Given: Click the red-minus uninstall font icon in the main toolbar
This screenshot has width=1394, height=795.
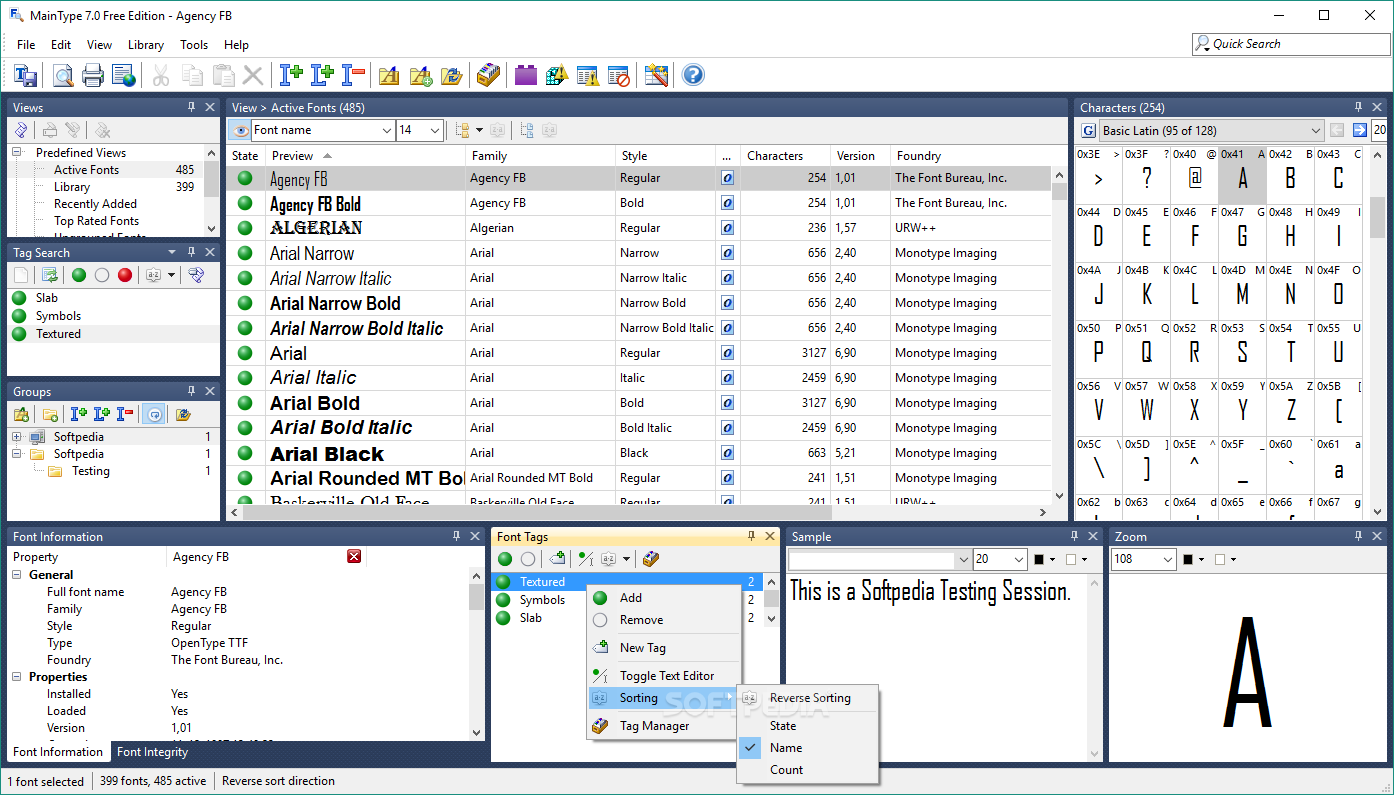Looking at the screenshot, I should 353,75.
